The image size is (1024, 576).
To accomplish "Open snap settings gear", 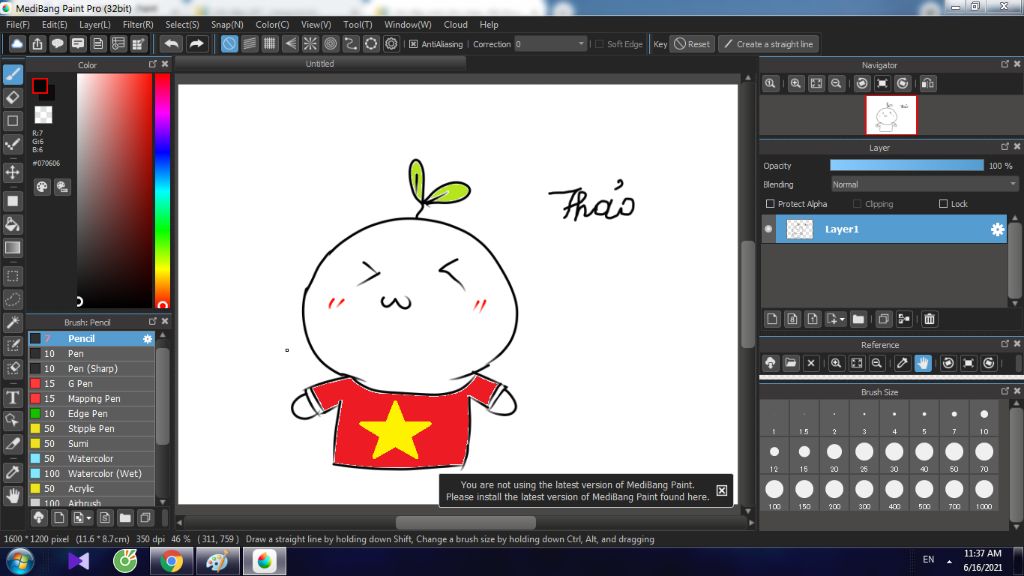I will tap(391, 44).
